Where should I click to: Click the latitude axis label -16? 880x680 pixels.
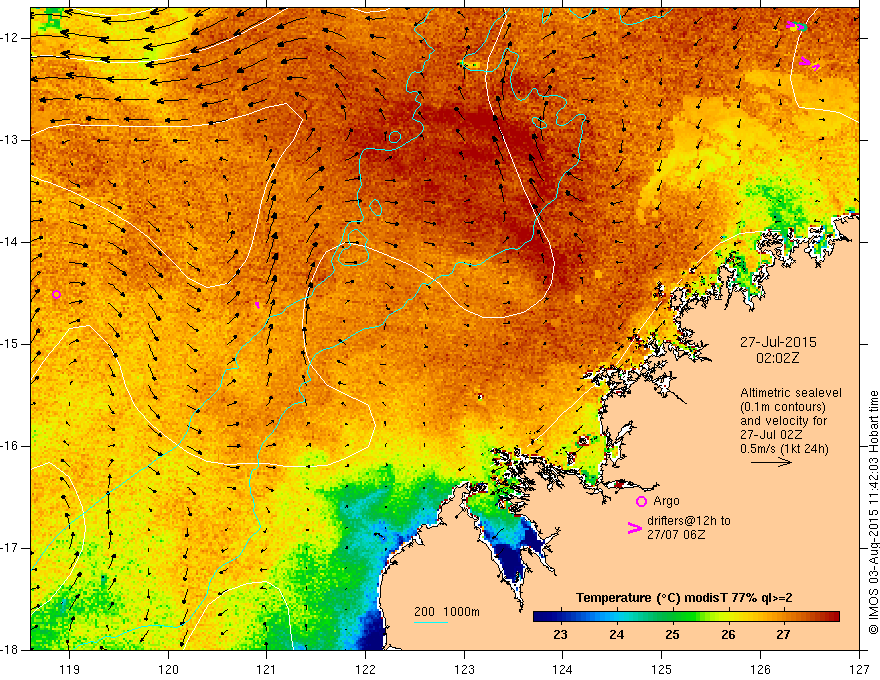point(10,446)
